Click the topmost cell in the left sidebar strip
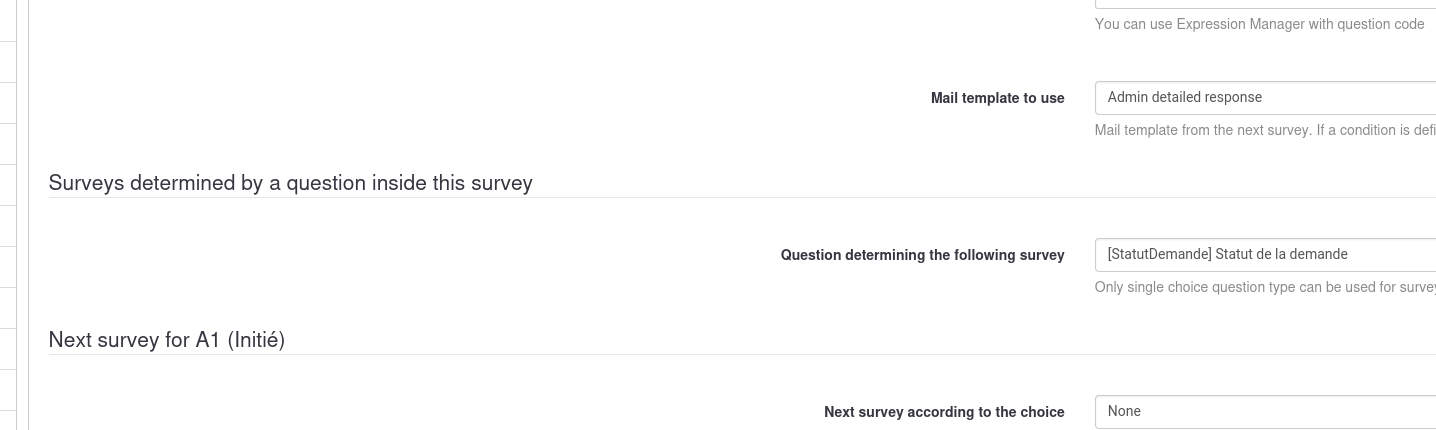This screenshot has height=430, width=1436. coord(8,20)
